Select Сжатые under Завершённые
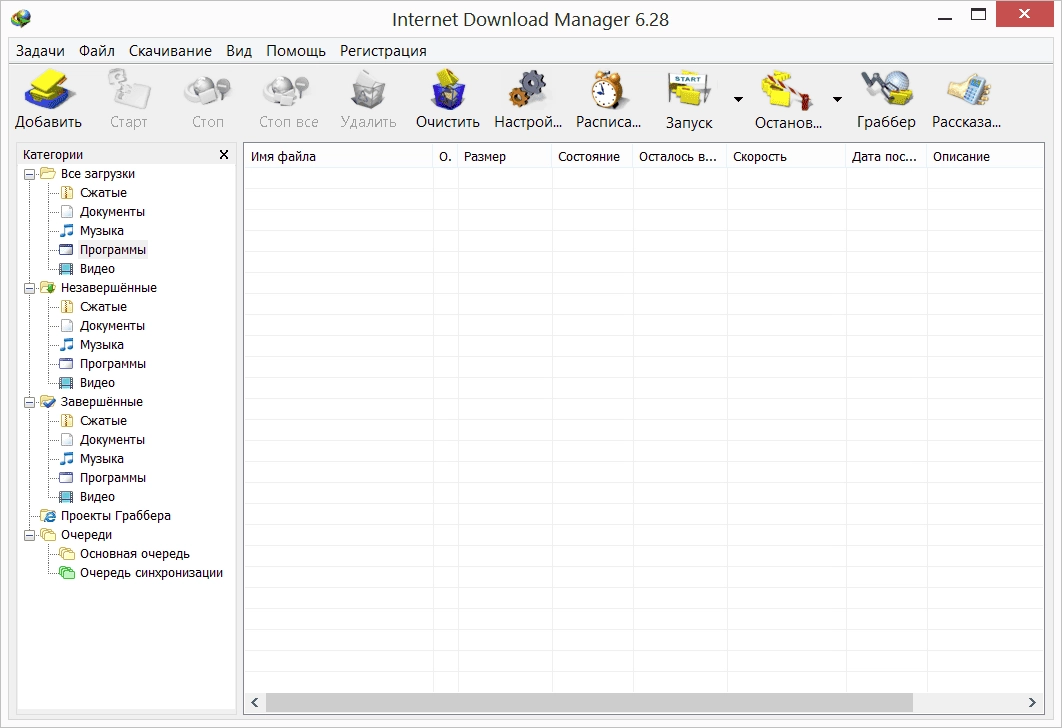Image resolution: width=1062 pixels, height=728 pixels. pyautogui.click(x=103, y=421)
